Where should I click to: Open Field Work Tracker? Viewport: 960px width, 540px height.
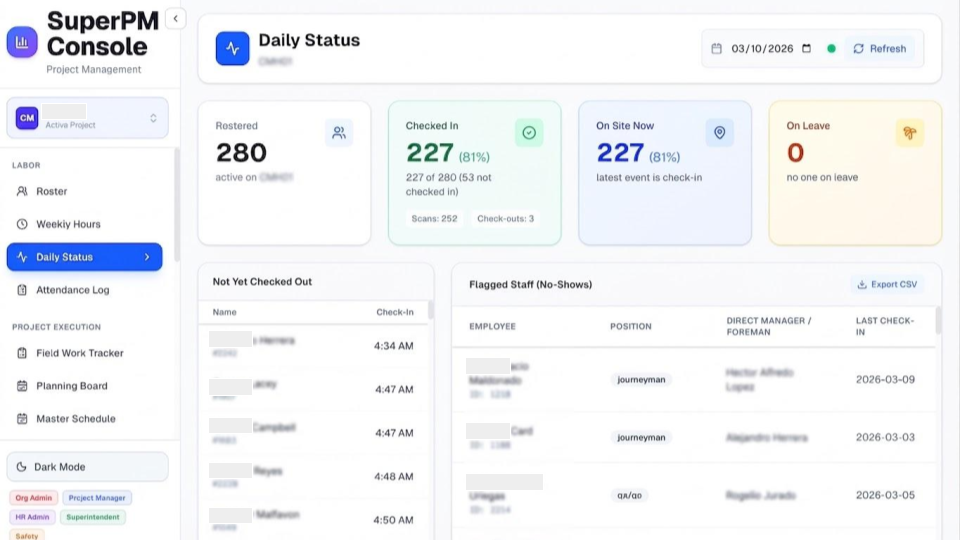(x=84, y=353)
